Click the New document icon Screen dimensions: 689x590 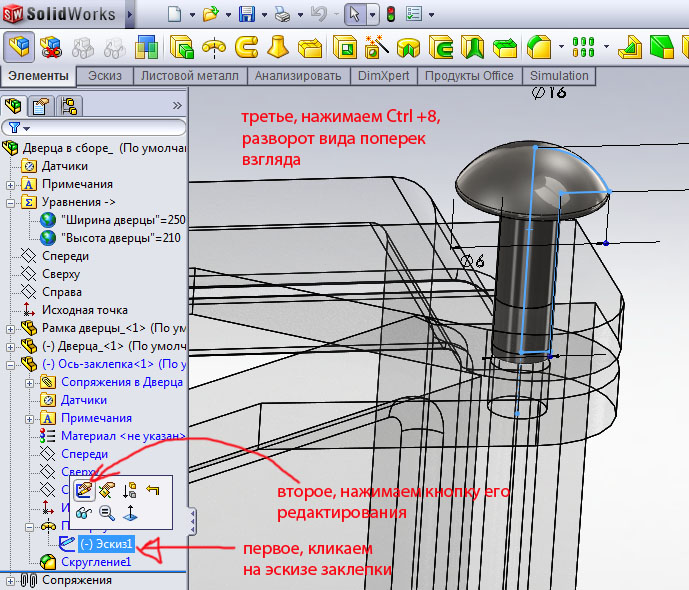tap(174, 15)
